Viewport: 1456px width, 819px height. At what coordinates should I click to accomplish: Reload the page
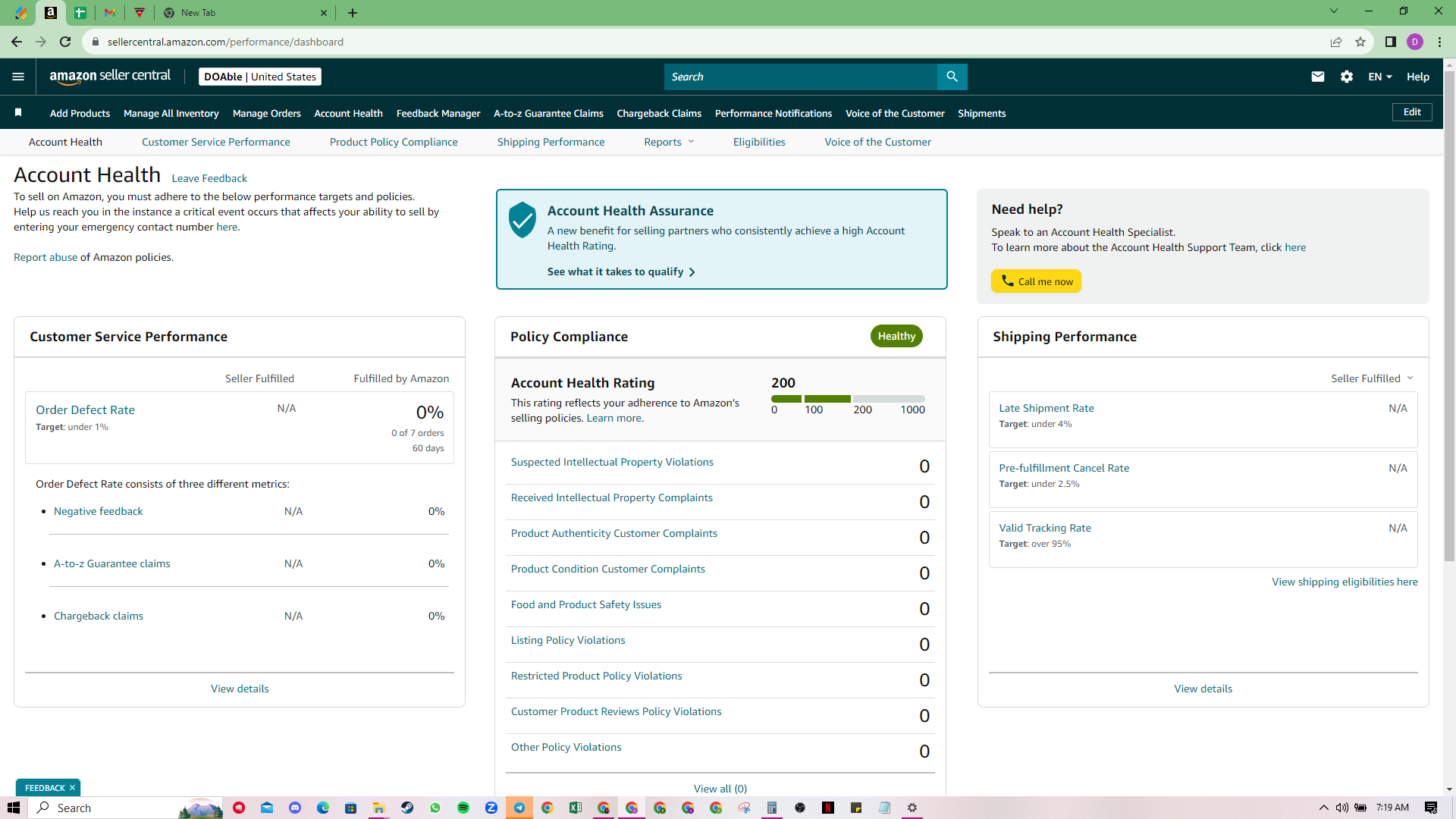(65, 42)
